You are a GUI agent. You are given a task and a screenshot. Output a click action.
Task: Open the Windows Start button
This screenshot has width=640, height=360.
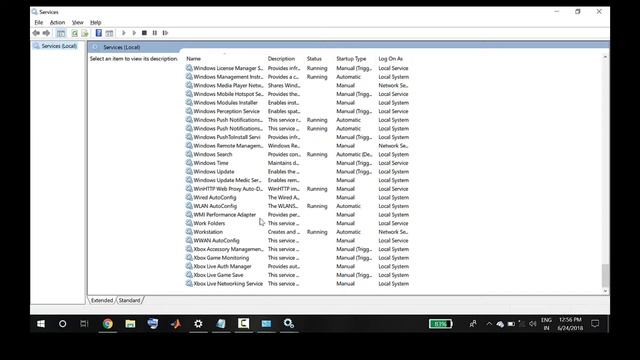(x=41, y=324)
